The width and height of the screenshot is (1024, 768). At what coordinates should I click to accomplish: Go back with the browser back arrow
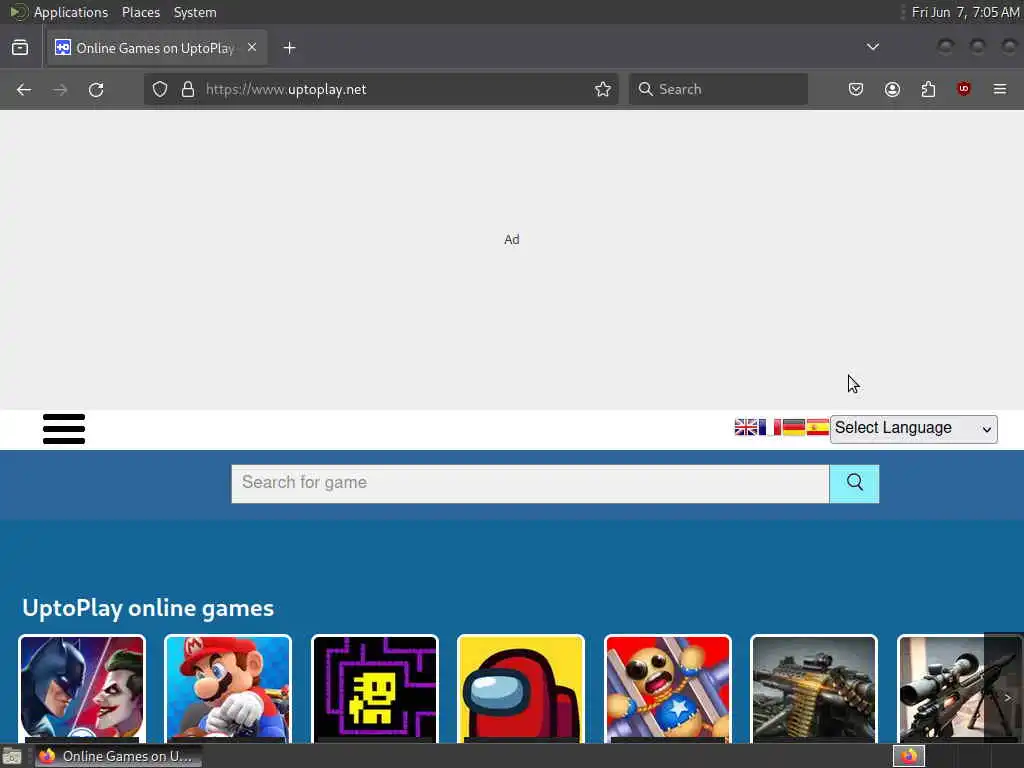tap(24, 89)
